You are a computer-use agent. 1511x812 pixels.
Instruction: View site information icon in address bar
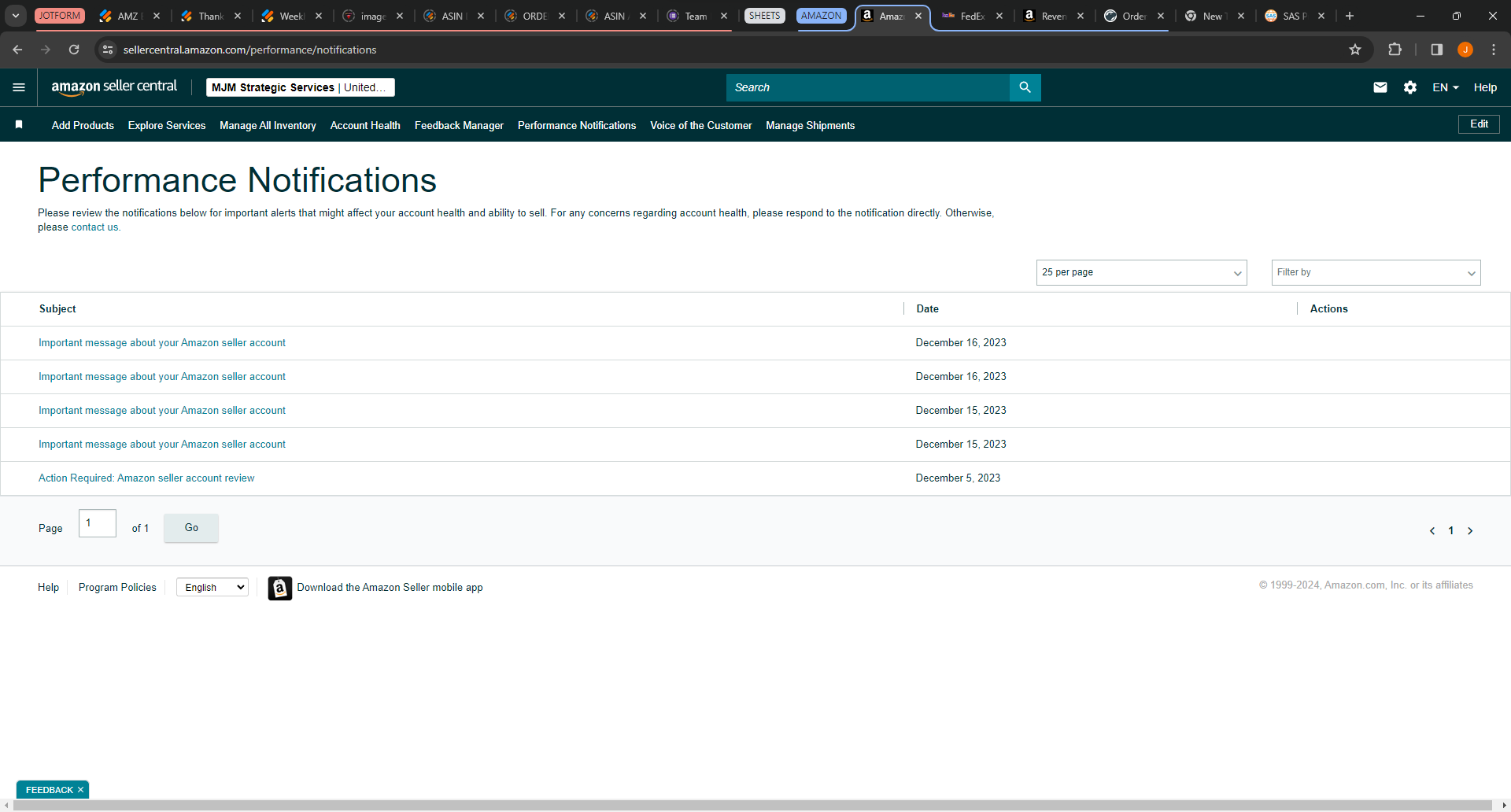click(x=108, y=50)
